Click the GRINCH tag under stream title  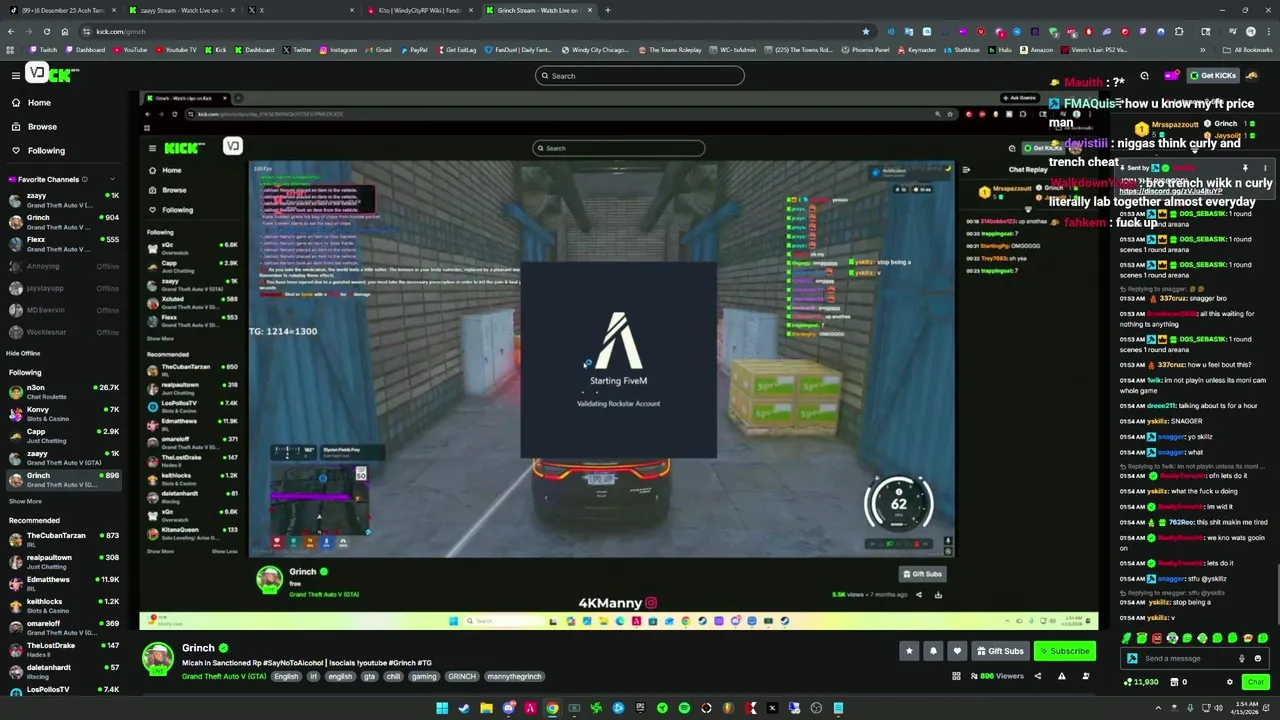[461, 676]
